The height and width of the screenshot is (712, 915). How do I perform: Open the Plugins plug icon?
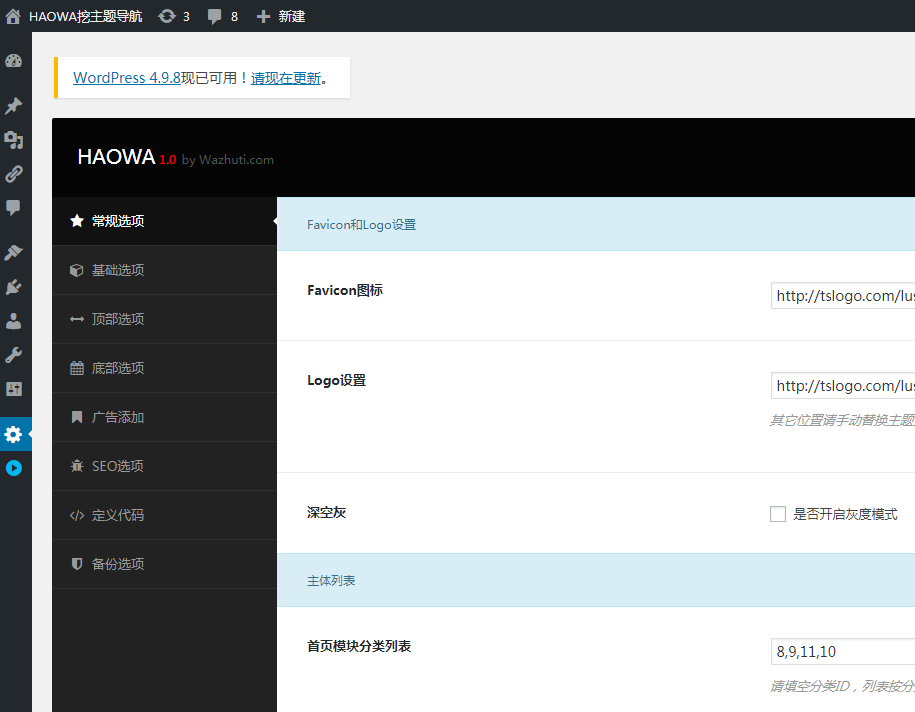click(x=13, y=286)
